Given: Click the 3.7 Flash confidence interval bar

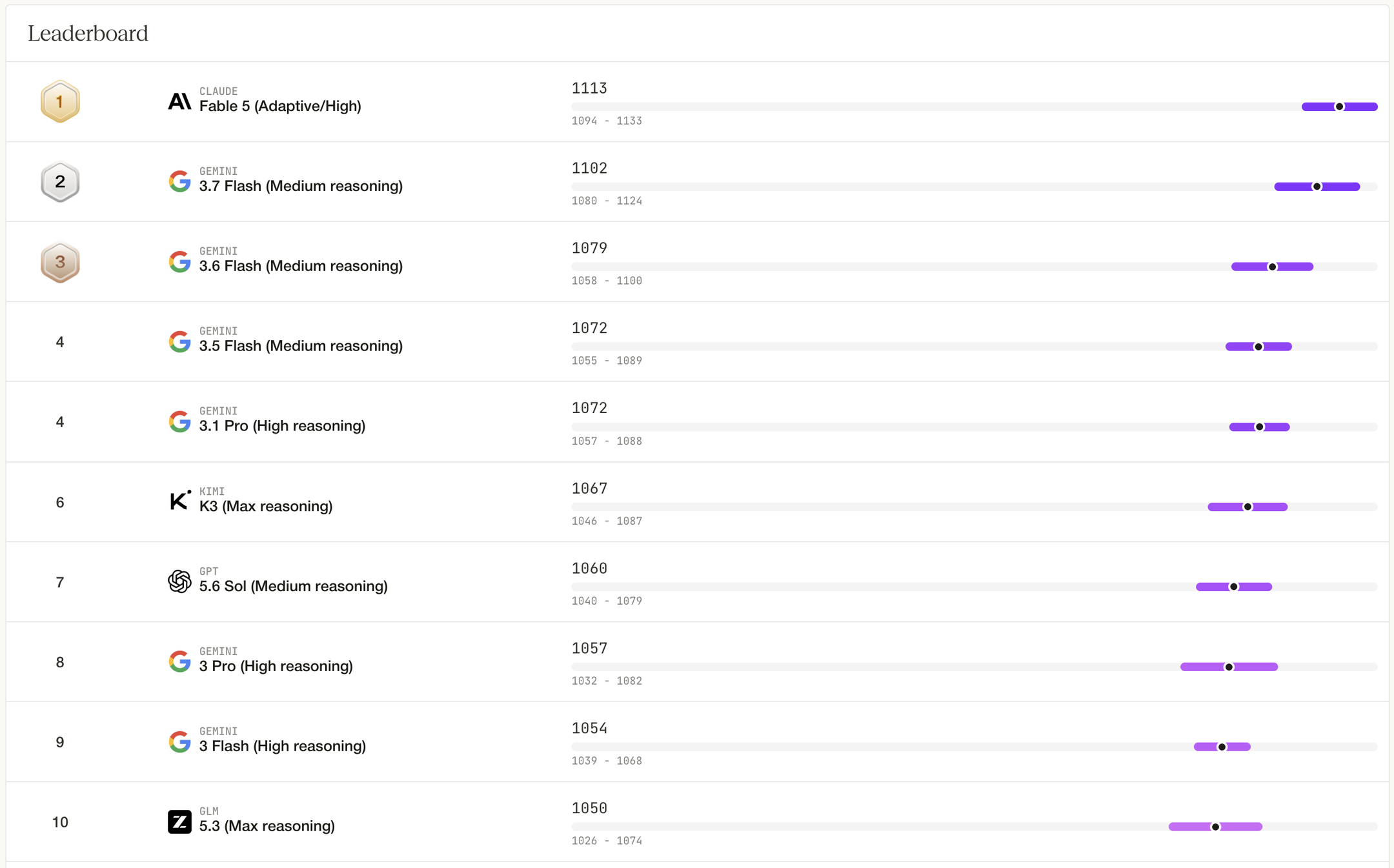Looking at the screenshot, I should [1317, 187].
